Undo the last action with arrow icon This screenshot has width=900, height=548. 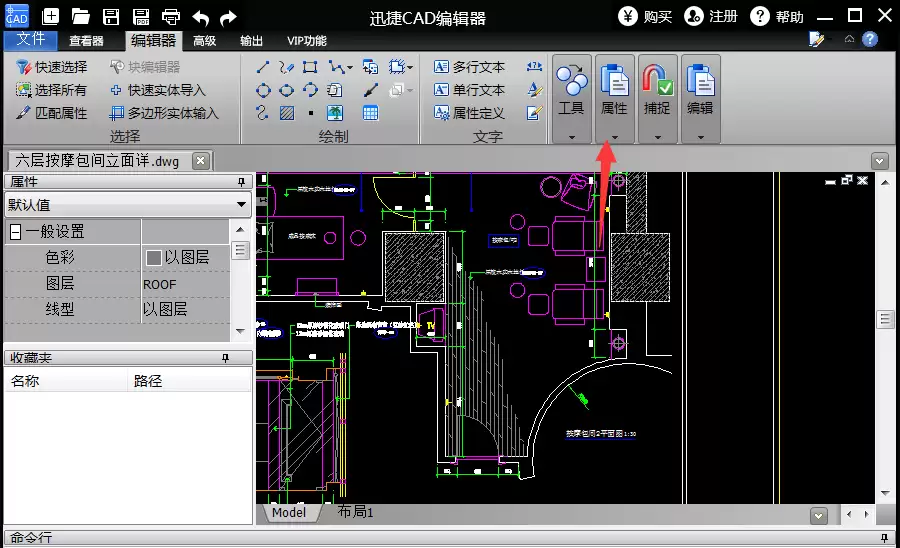click(x=200, y=17)
